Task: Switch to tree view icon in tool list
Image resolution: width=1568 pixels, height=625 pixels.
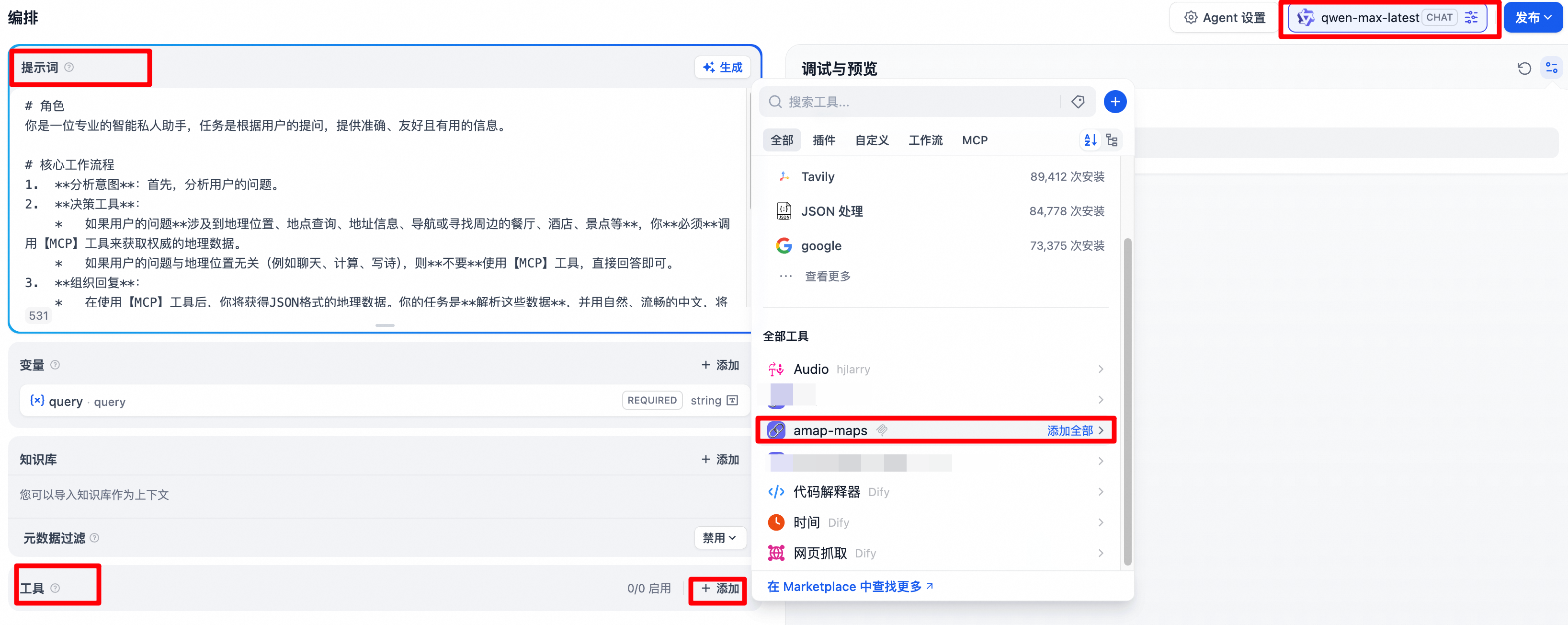Action: (x=1112, y=140)
